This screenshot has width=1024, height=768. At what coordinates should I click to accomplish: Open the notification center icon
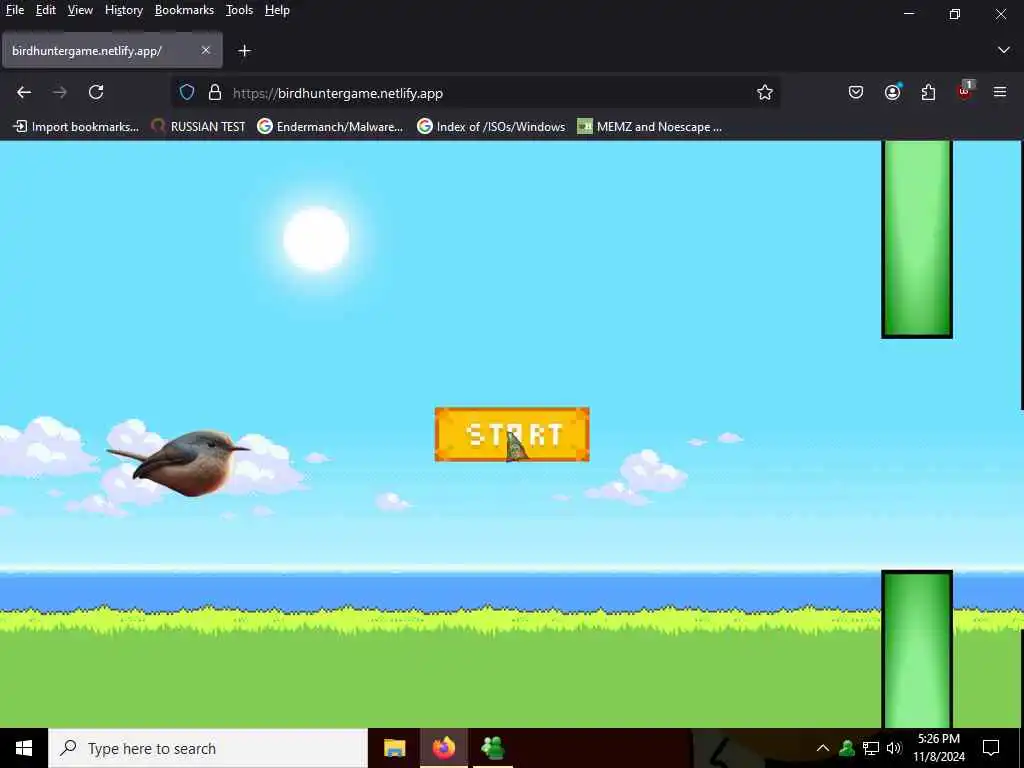(991, 748)
